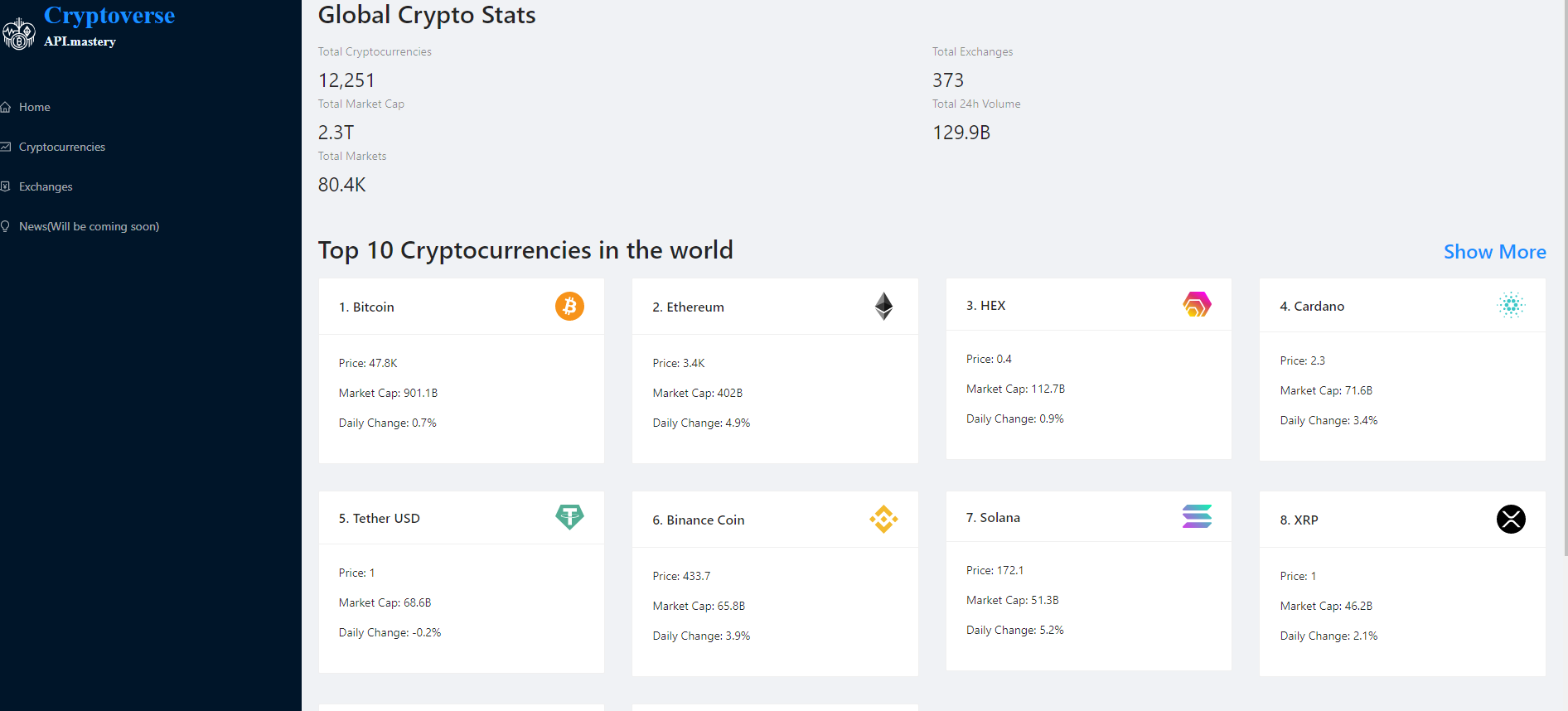Open the 3. HEX card title
This screenshot has height=711, width=1568.
985,305
